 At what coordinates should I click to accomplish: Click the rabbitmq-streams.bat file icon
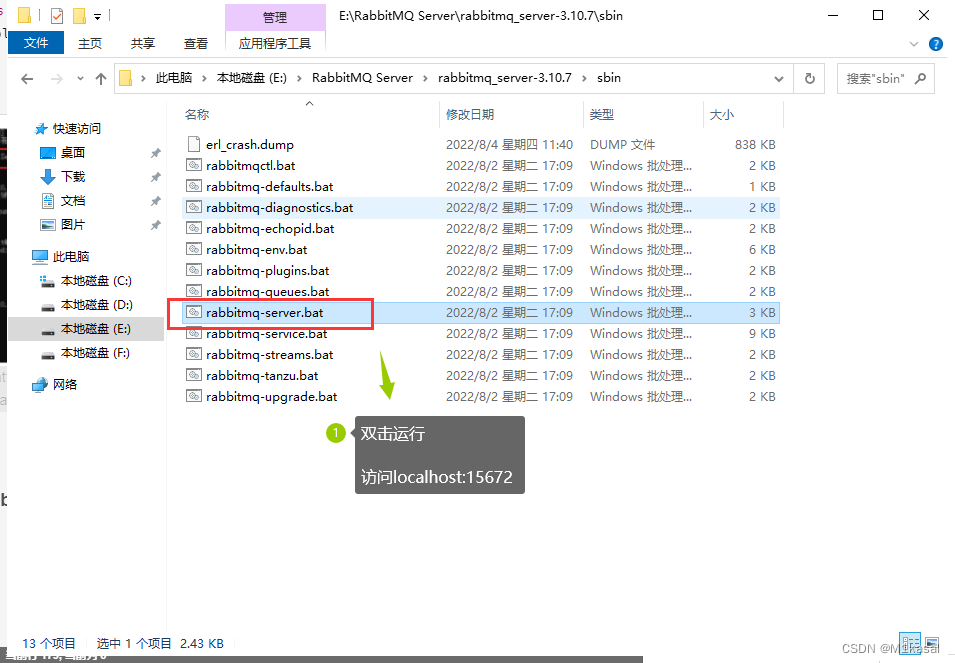pos(194,354)
